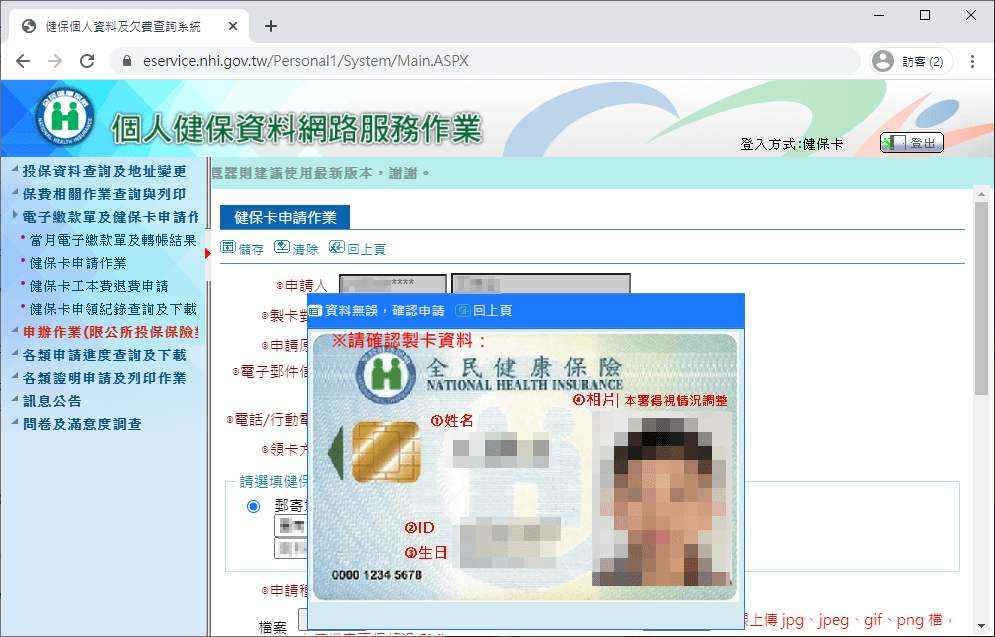Open 健保卡工本費退費申請
The width and height of the screenshot is (995, 637).
pos(98,286)
